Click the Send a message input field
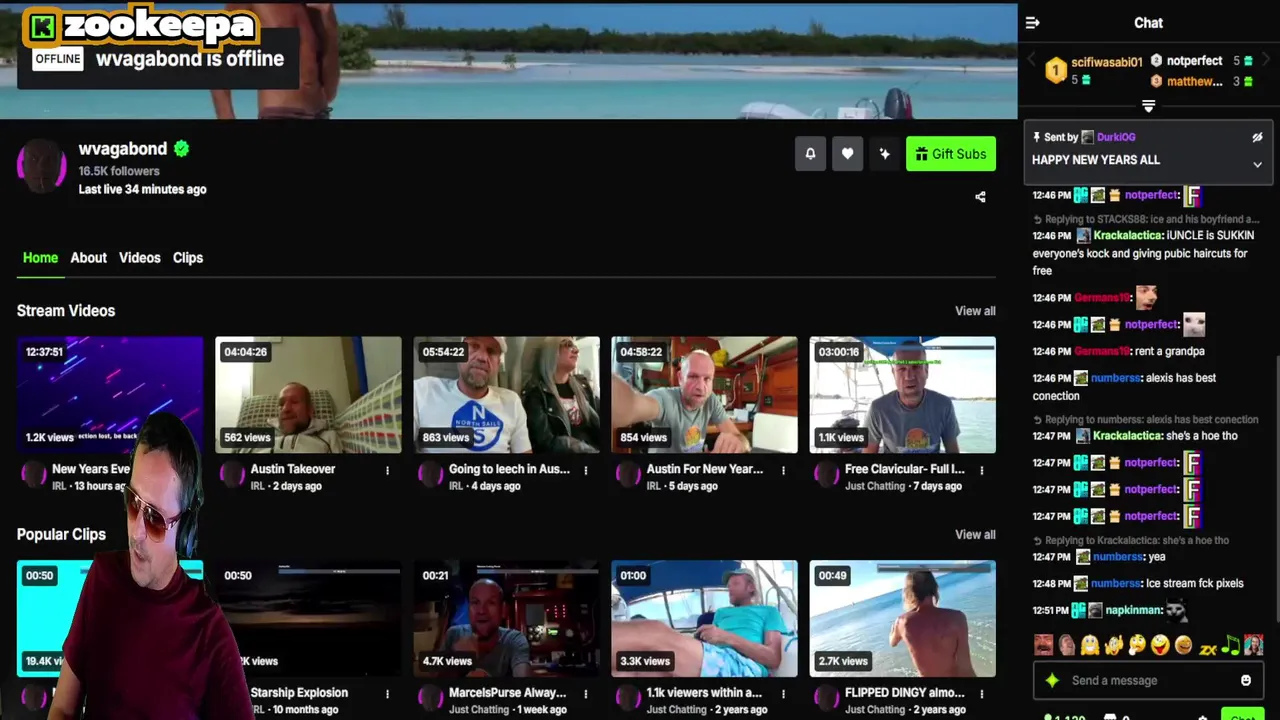The image size is (1280, 720). 1148,680
